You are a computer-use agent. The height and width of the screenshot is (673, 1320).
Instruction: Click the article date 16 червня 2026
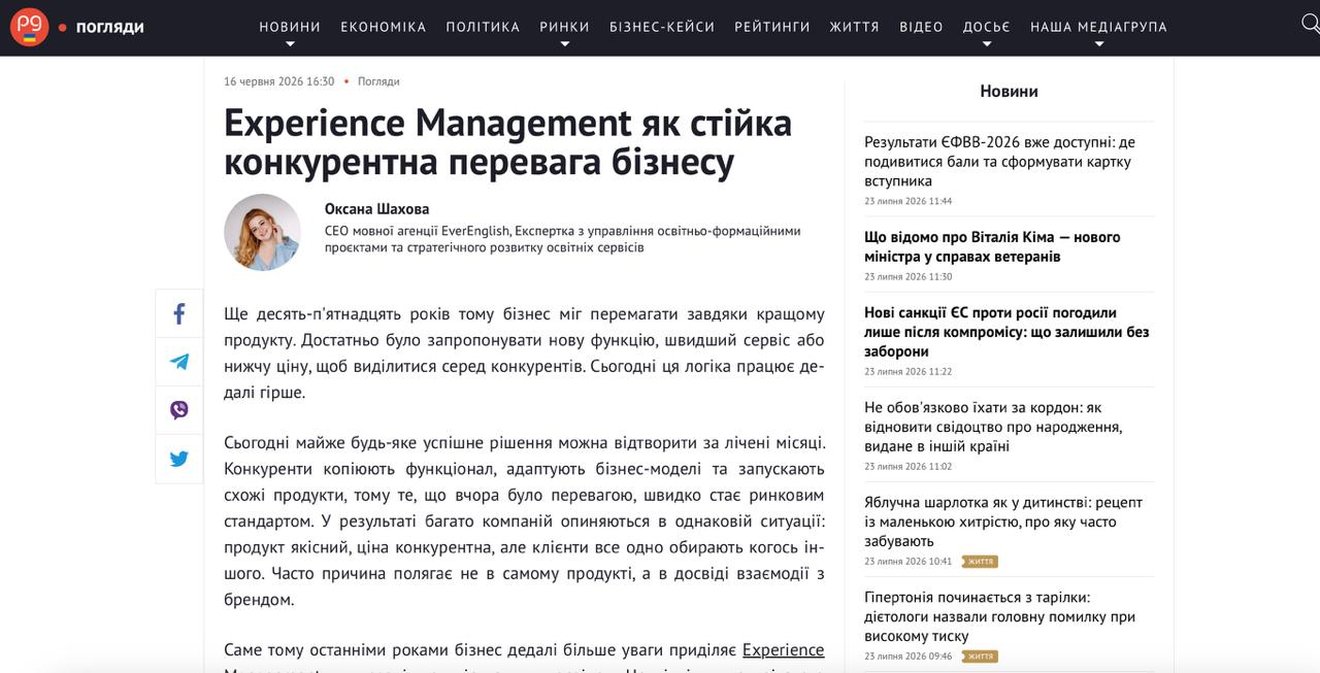tap(279, 81)
